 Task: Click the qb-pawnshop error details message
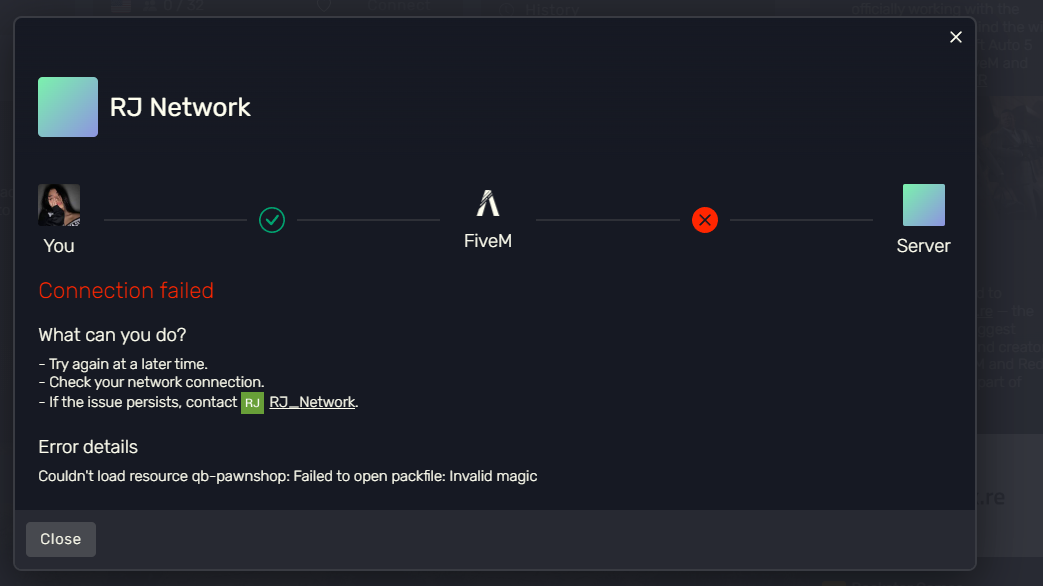click(x=287, y=476)
